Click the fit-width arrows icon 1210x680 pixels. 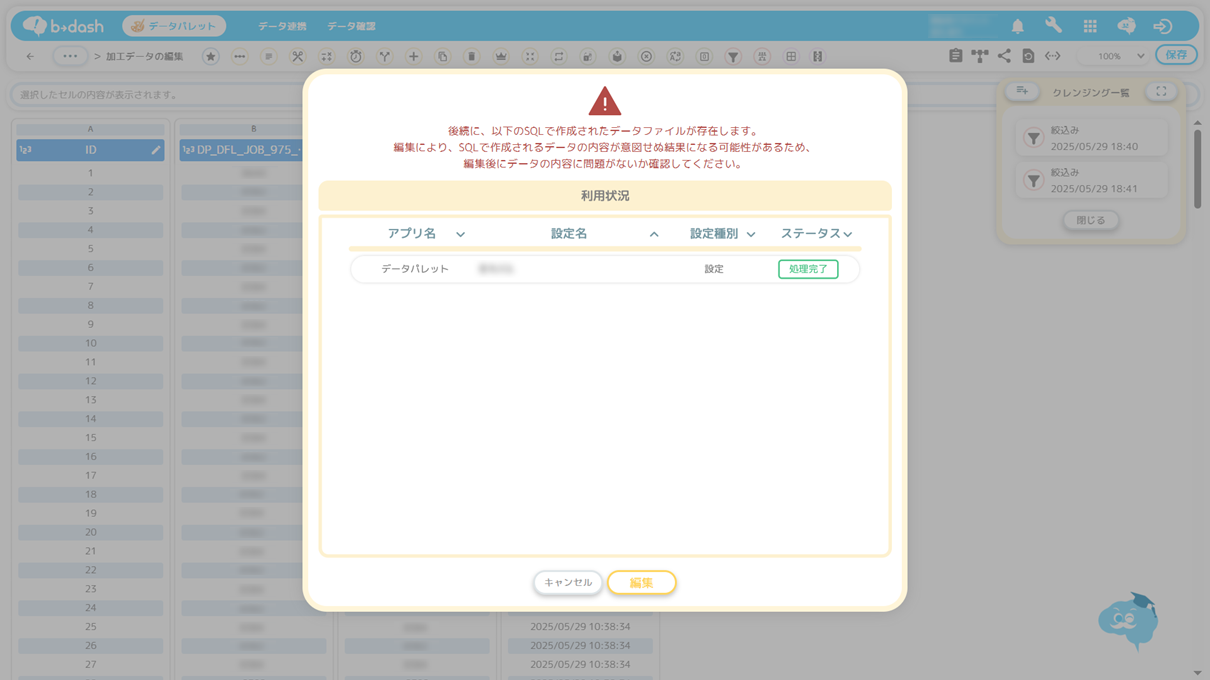click(1053, 56)
